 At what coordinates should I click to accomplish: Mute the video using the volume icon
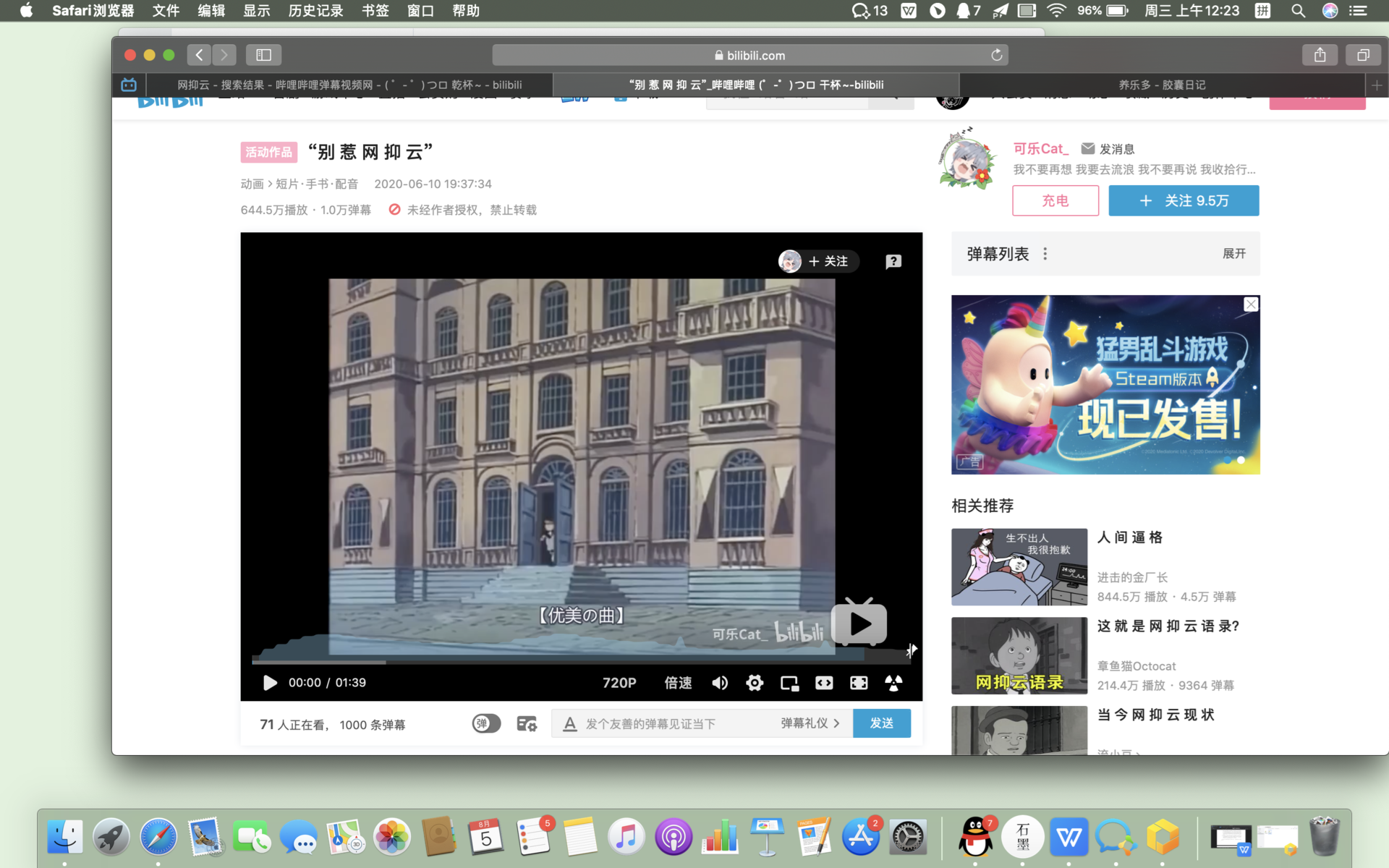pos(720,683)
